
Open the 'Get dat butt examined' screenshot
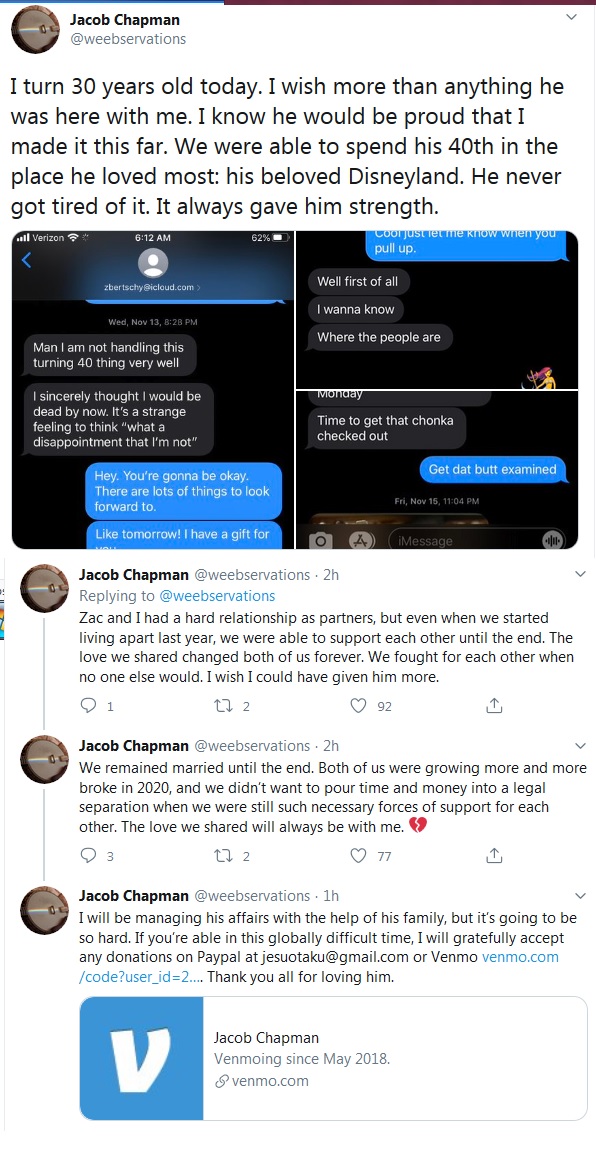click(437, 470)
